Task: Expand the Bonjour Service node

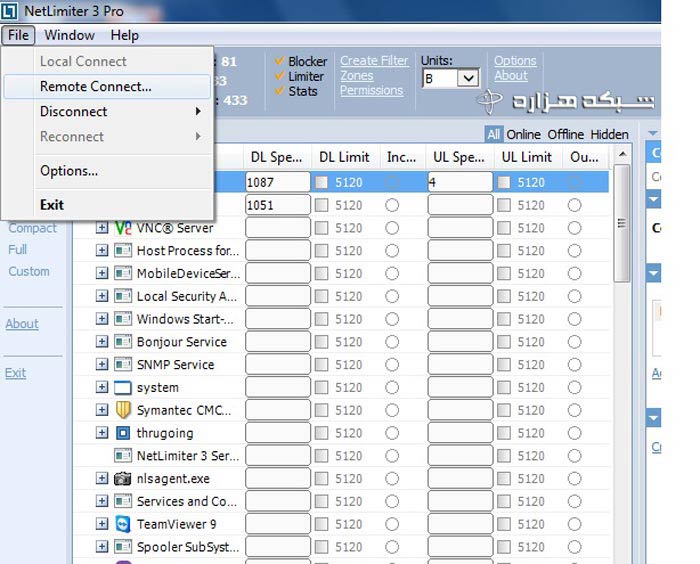Action: point(102,342)
